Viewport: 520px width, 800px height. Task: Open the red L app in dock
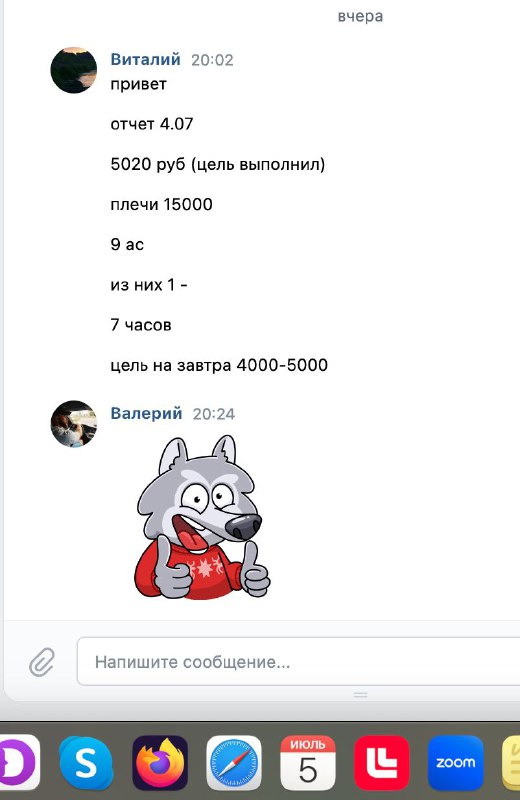click(382, 763)
